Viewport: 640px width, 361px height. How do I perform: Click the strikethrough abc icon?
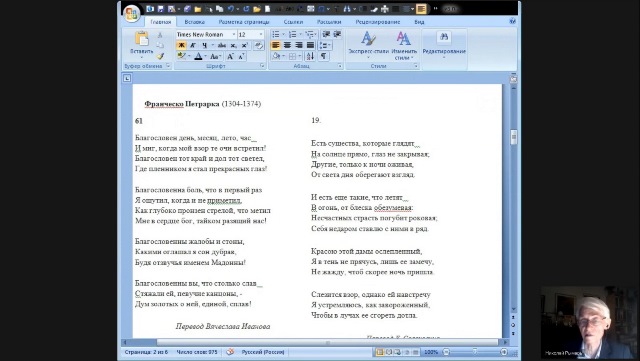222,45
